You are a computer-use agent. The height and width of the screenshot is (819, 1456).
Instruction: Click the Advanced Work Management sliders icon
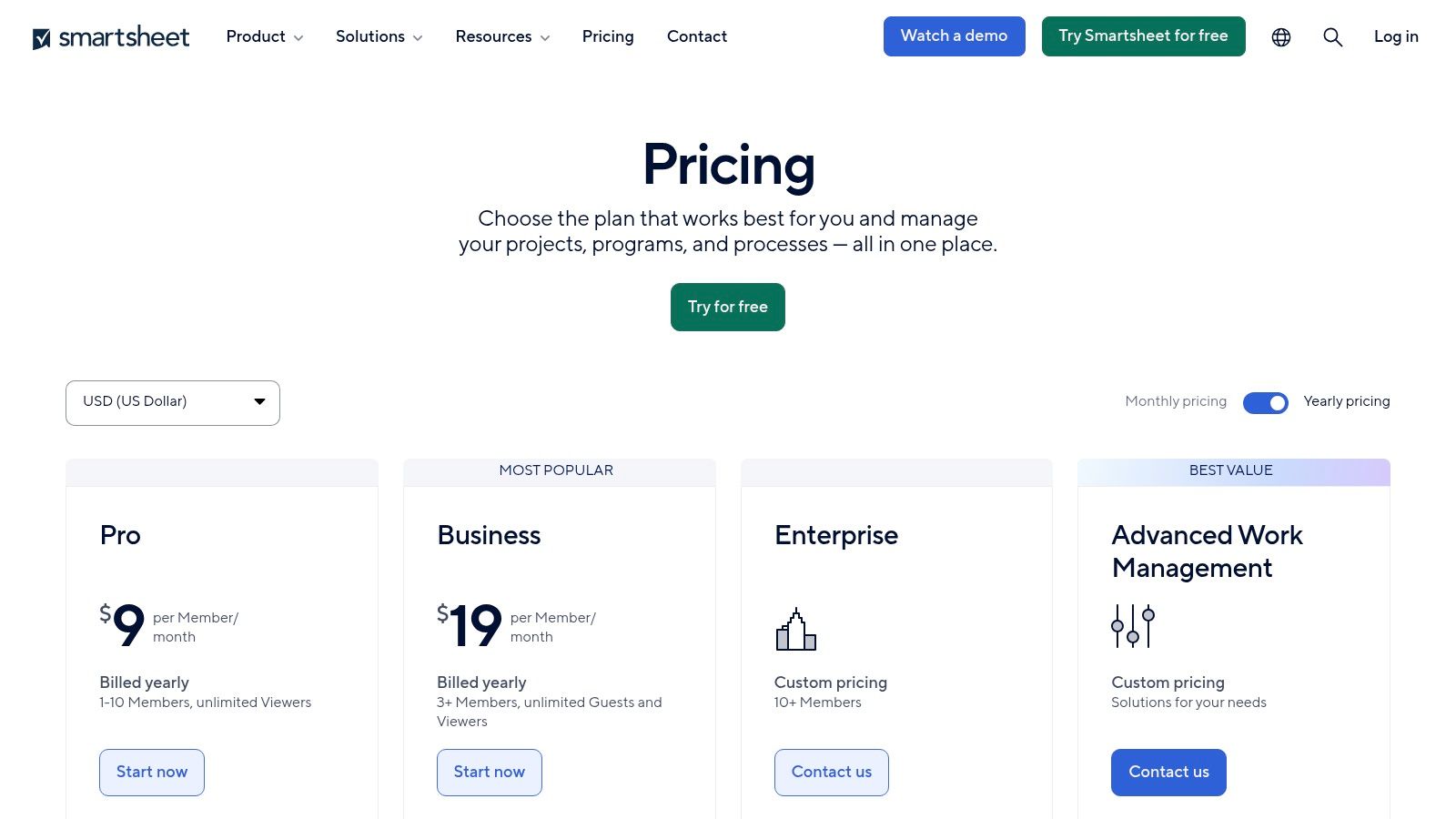(x=1133, y=626)
